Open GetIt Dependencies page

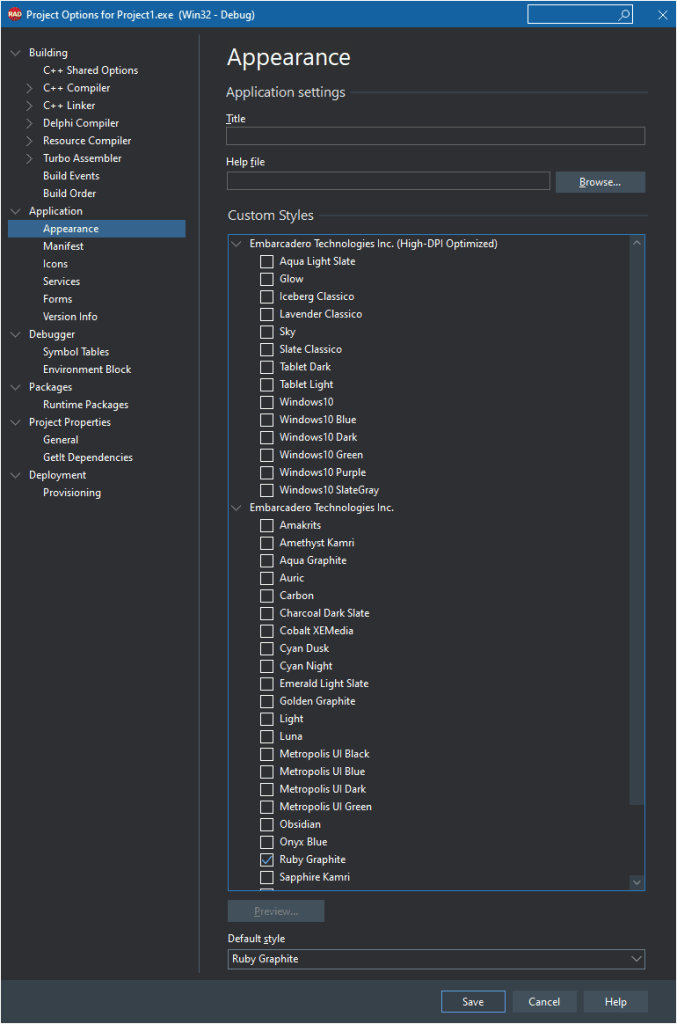click(87, 458)
